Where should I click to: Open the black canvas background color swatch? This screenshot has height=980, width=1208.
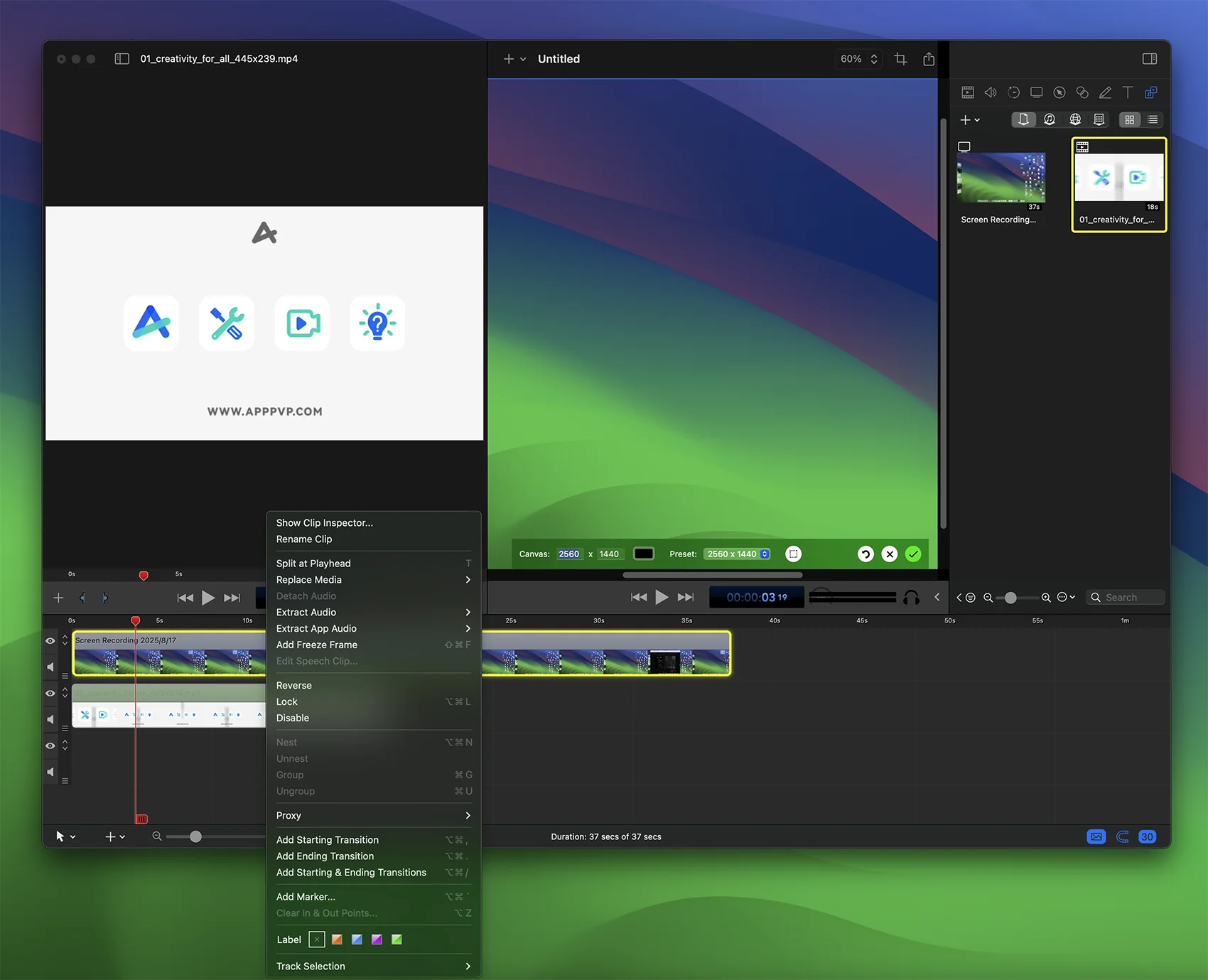pos(644,554)
